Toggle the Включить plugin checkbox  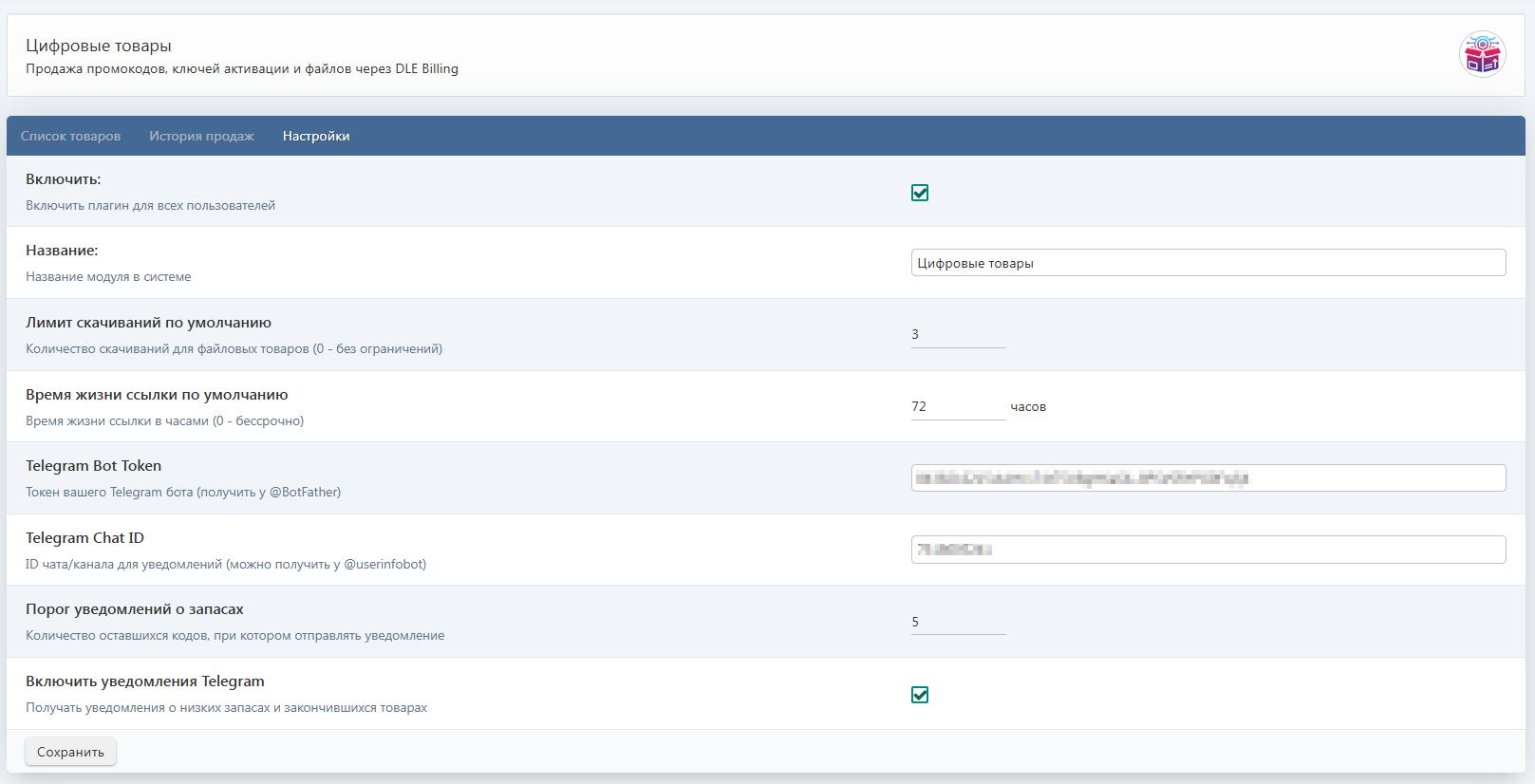coord(920,193)
